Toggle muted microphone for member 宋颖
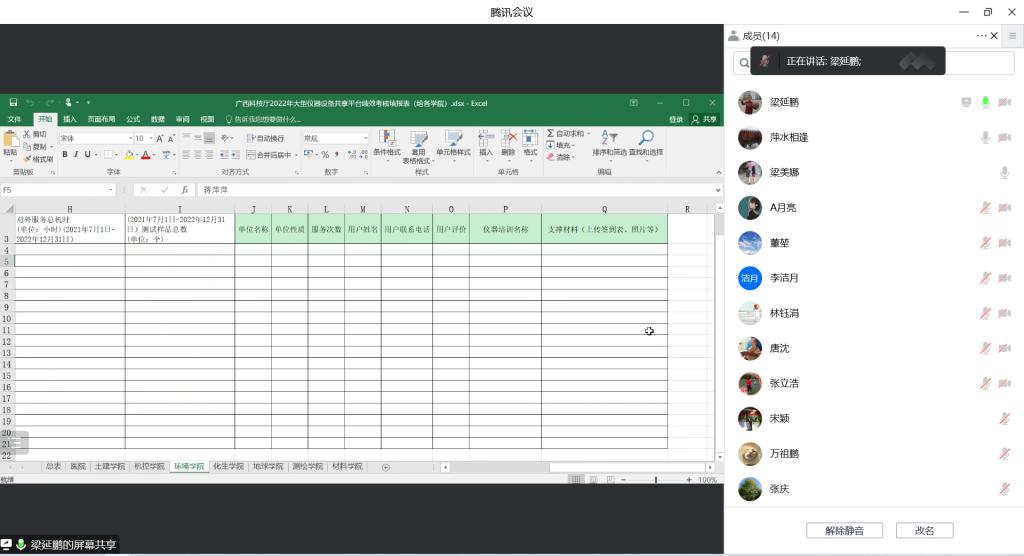The height and width of the screenshot is (556, 1024). point(1004,419)
